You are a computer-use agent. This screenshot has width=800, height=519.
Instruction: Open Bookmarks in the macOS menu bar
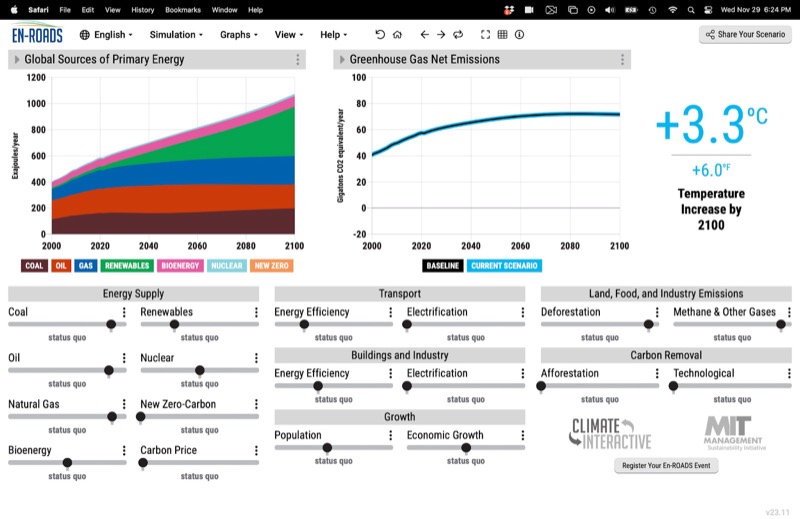[184, 9]
